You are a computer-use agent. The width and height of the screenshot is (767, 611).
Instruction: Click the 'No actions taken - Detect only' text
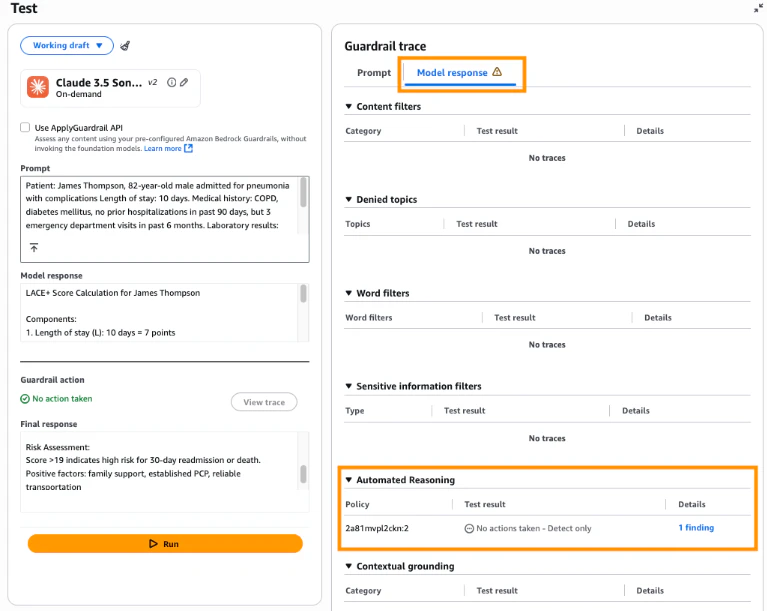[534, 528]
